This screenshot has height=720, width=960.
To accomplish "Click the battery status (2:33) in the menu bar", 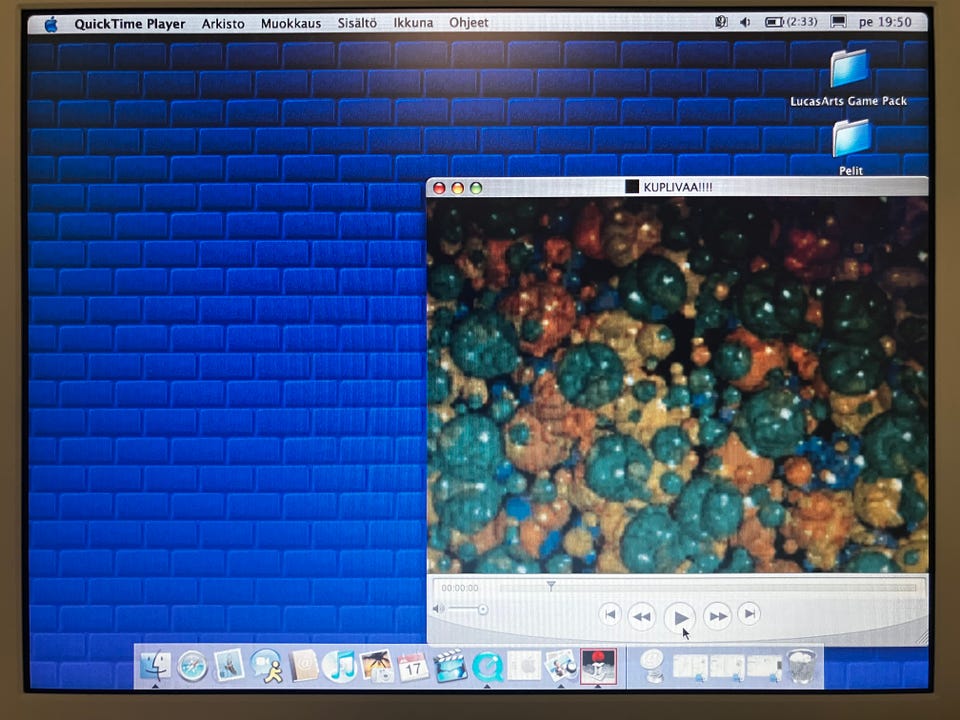I will click(791, 22).
